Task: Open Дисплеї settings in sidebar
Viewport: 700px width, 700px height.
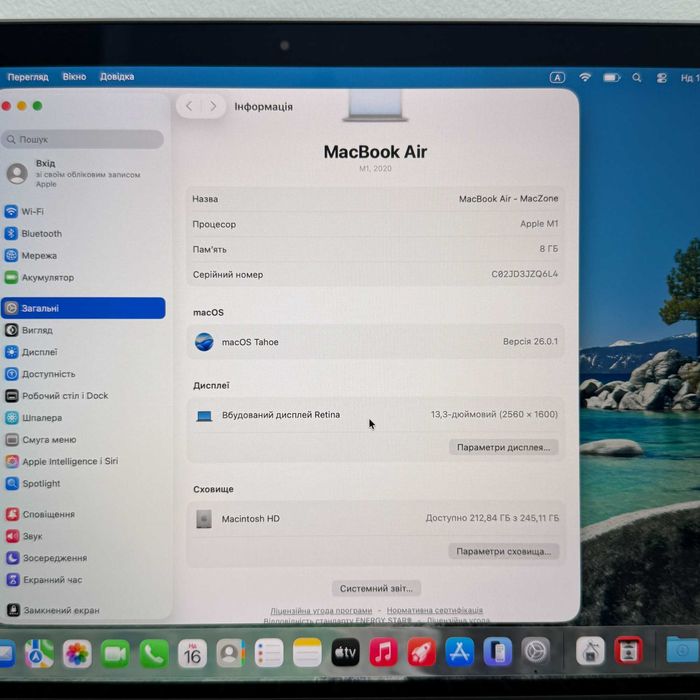Action: [83, 352]
